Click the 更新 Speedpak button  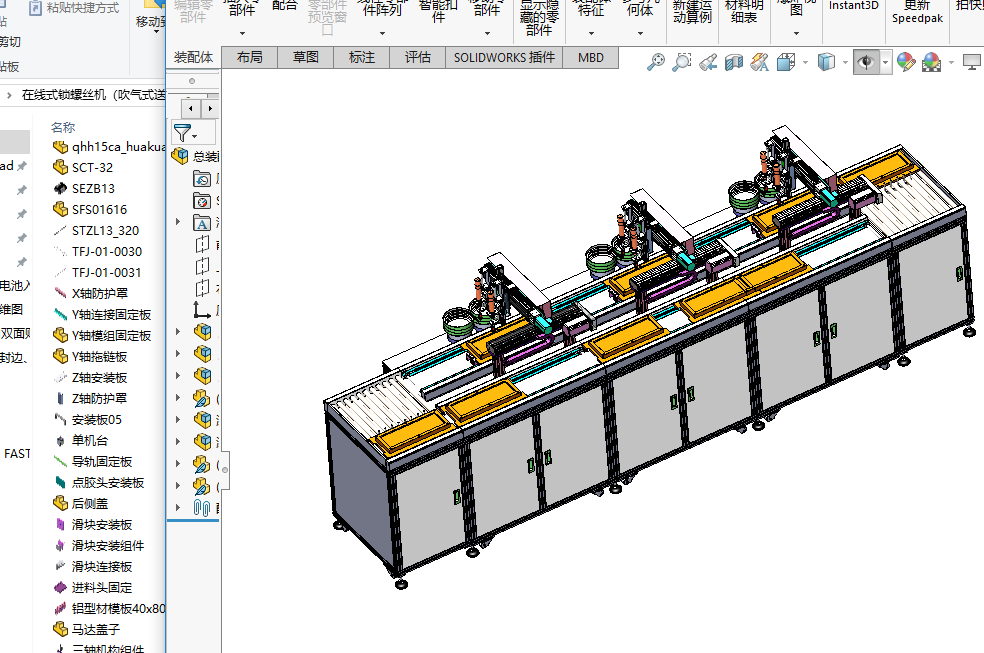coord(915,12)
